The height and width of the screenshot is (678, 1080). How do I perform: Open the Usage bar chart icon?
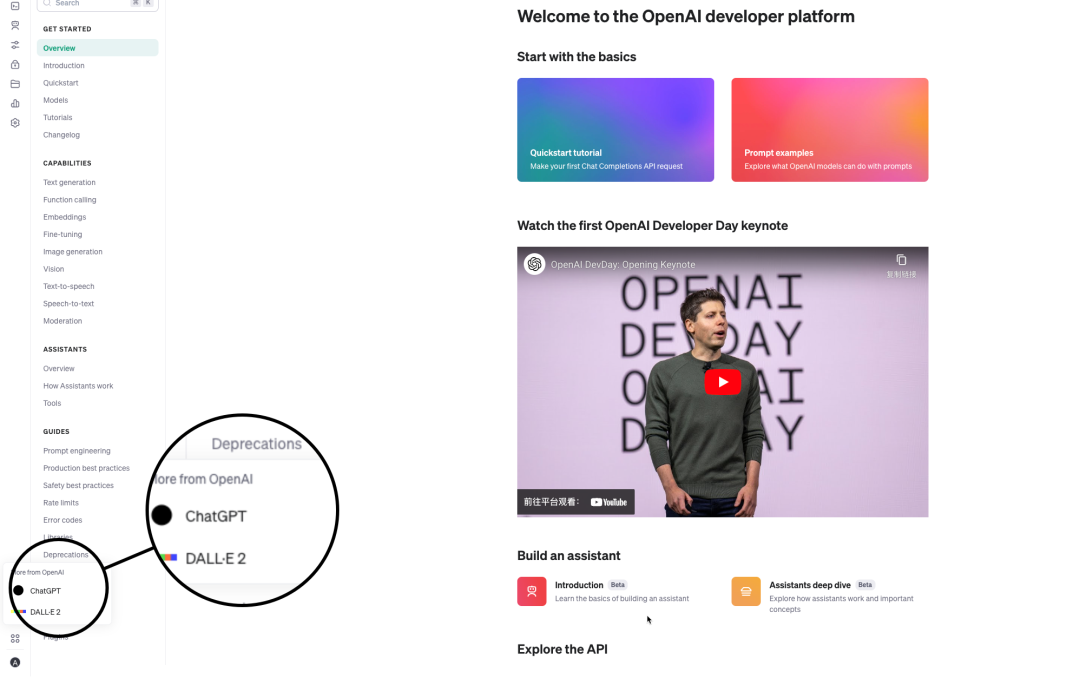[15, 103]
